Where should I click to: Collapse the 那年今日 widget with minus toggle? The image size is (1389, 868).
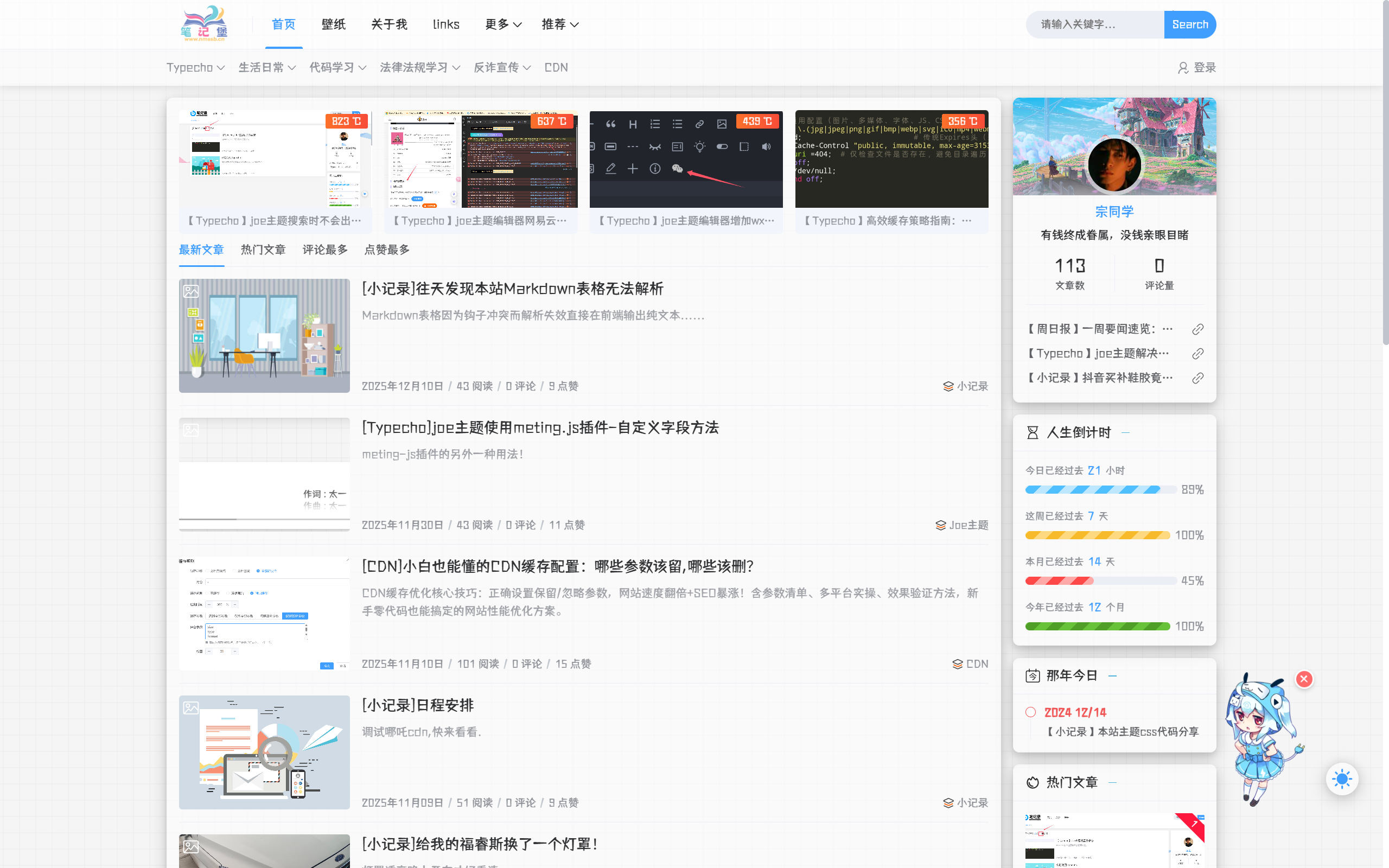[1112, 676]
